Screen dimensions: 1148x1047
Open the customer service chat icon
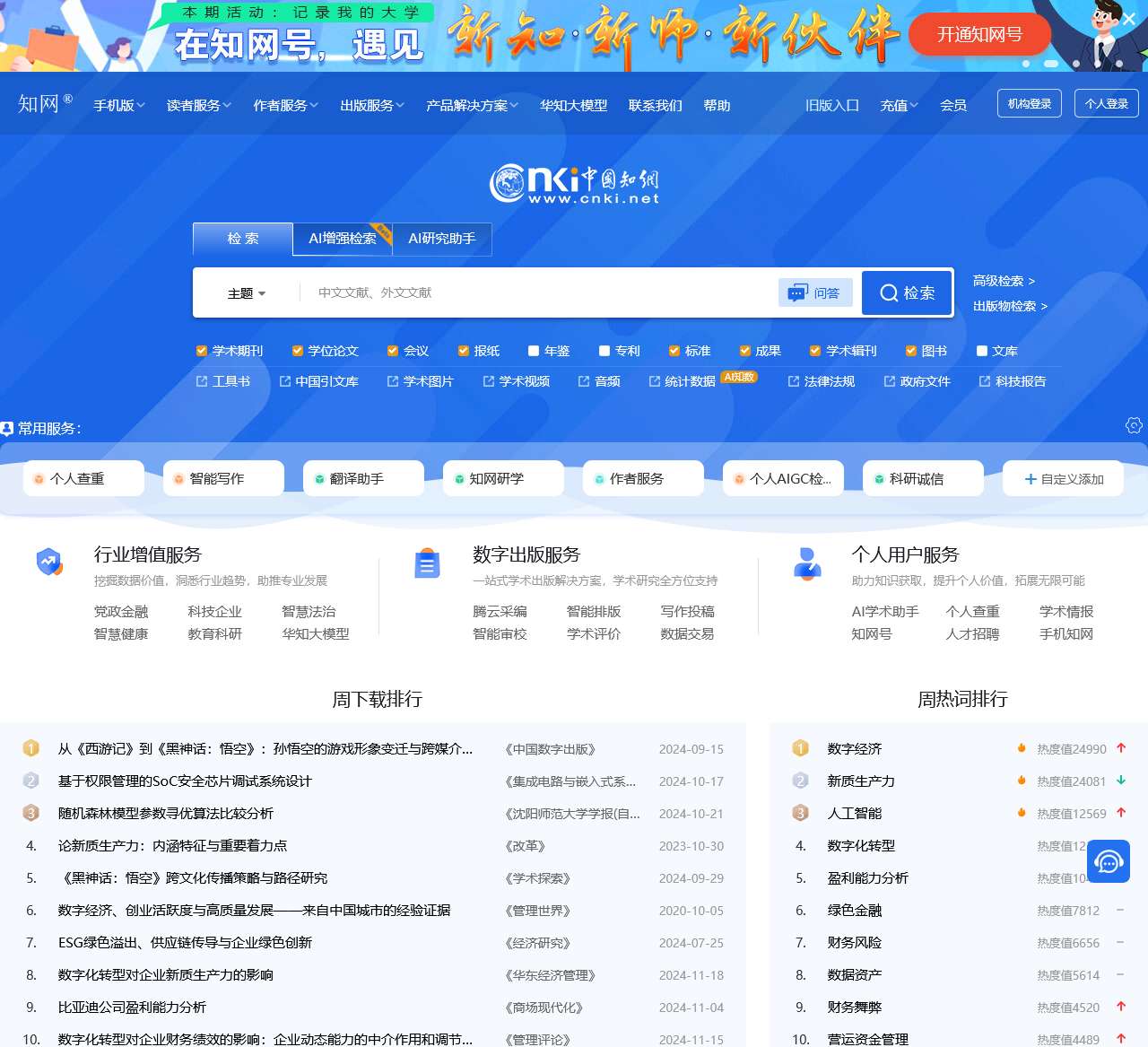(1109, 861)
